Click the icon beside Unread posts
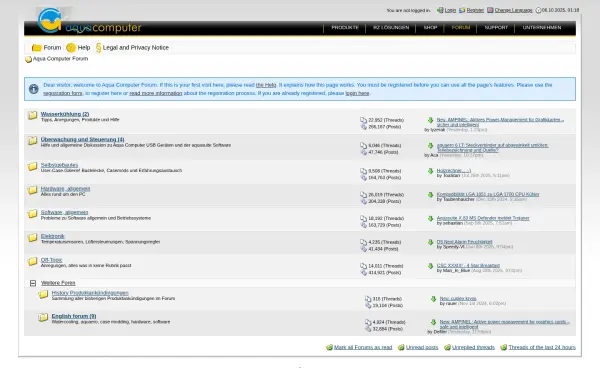The width and height of the screenshot is (600, 375). pos(401,347)
